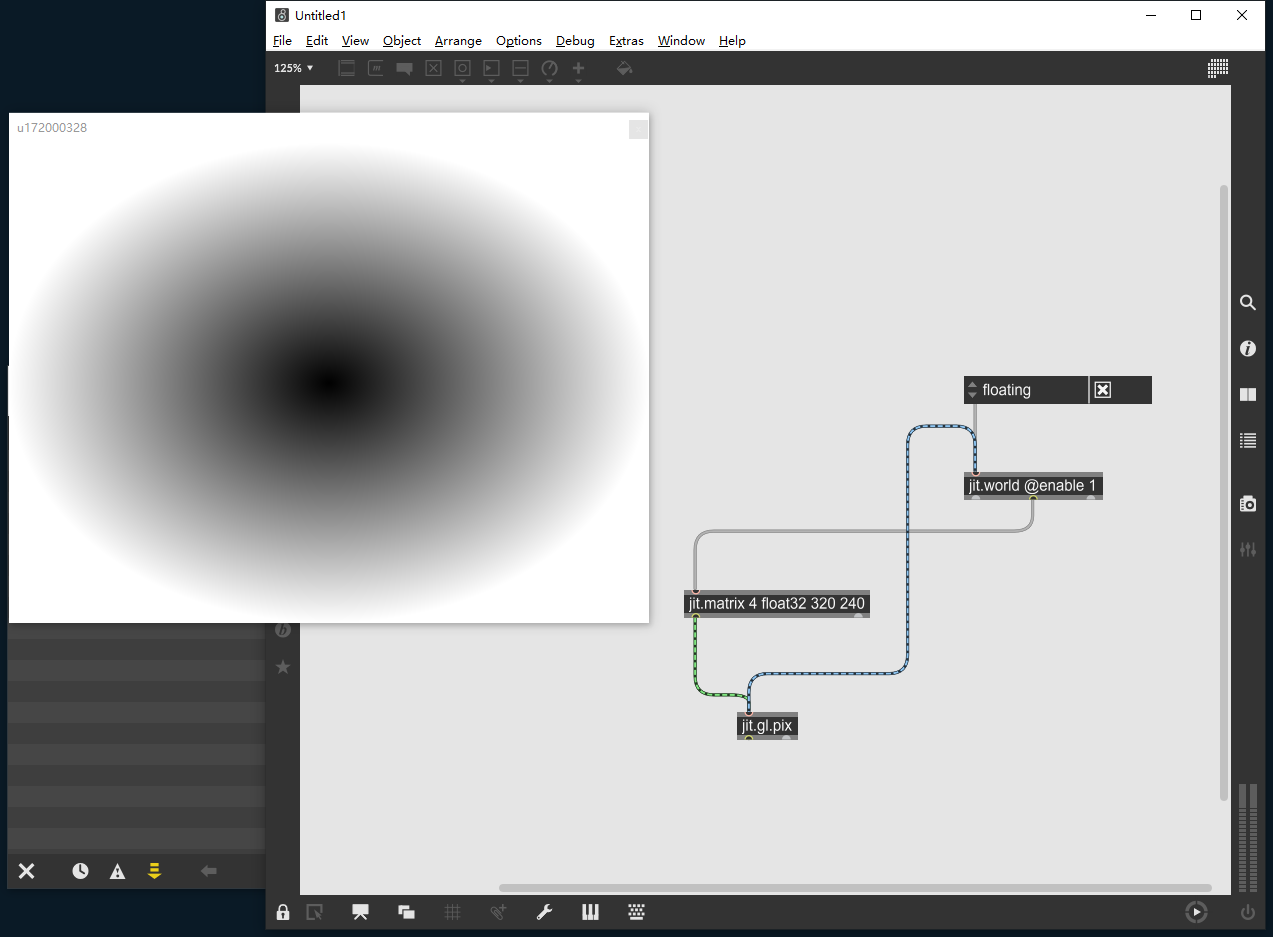1273x937 pixels.
Task: Open the favorites star icon in left toolbar
Action: pos(283,666)
